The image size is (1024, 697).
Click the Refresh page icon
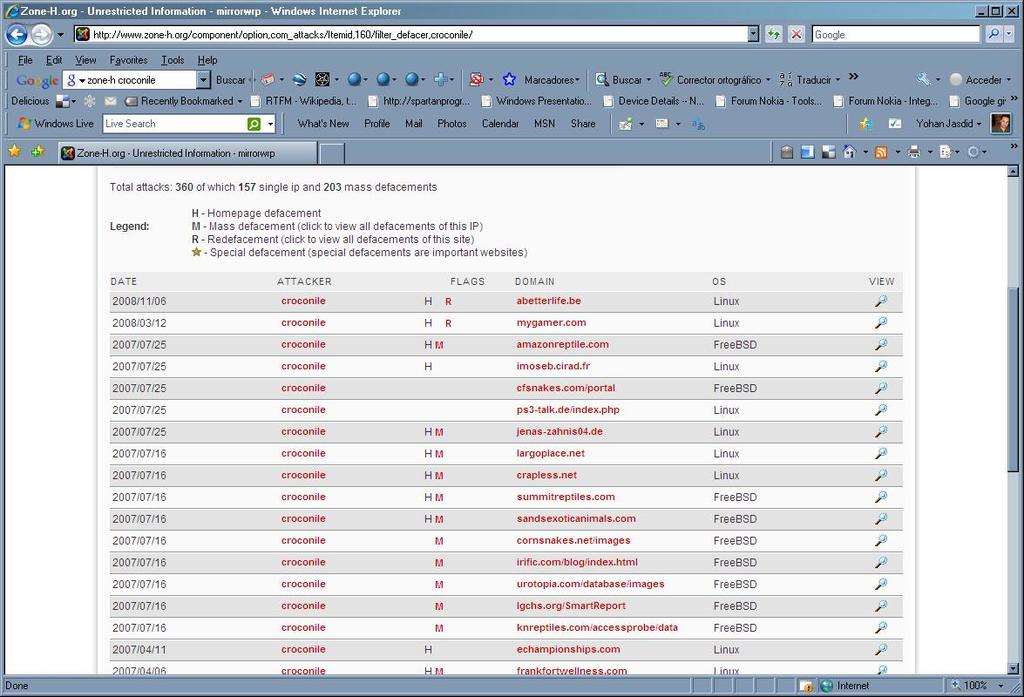tap(774, 34)
